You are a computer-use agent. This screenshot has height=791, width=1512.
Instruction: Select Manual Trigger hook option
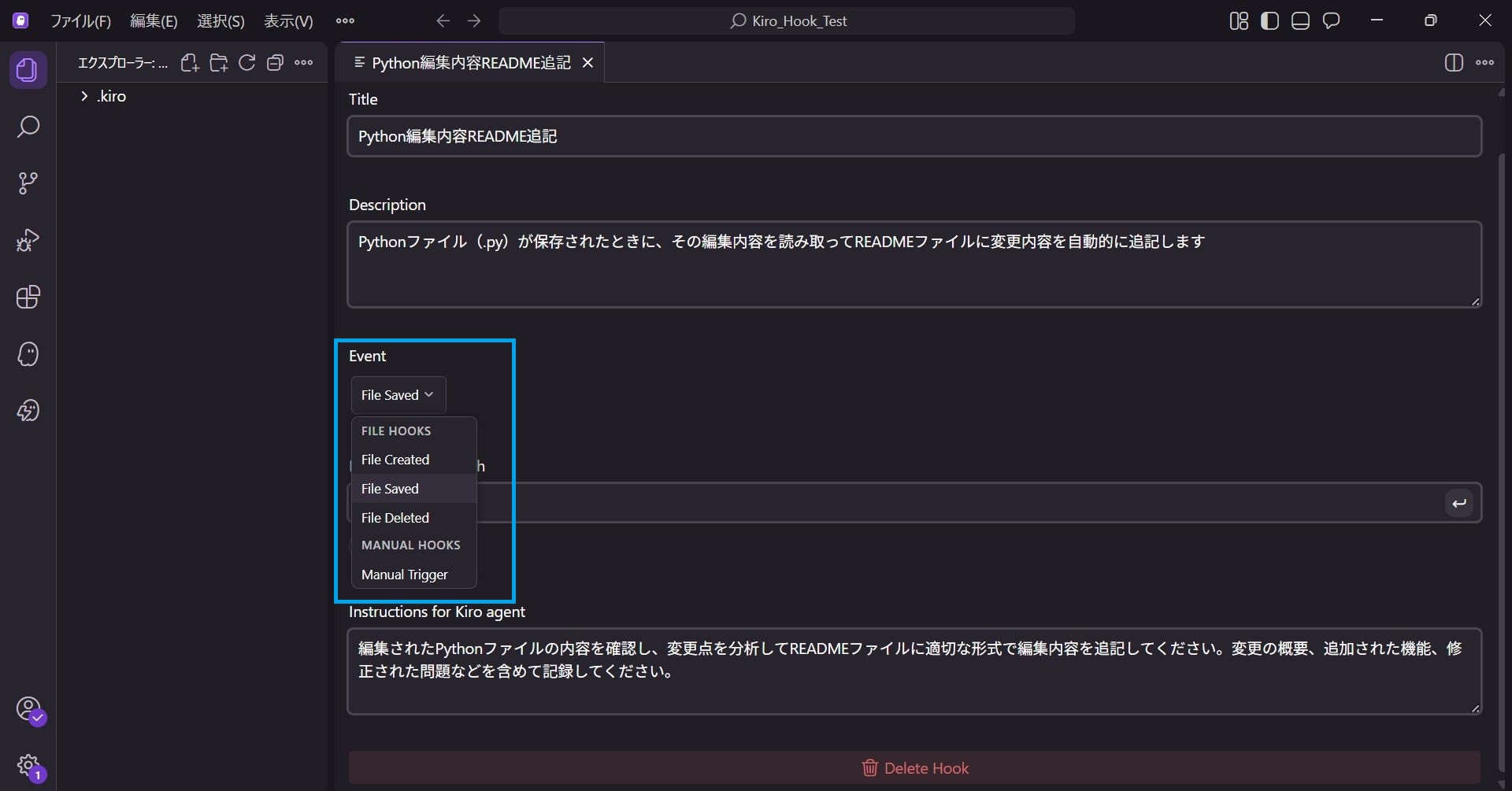404,575
